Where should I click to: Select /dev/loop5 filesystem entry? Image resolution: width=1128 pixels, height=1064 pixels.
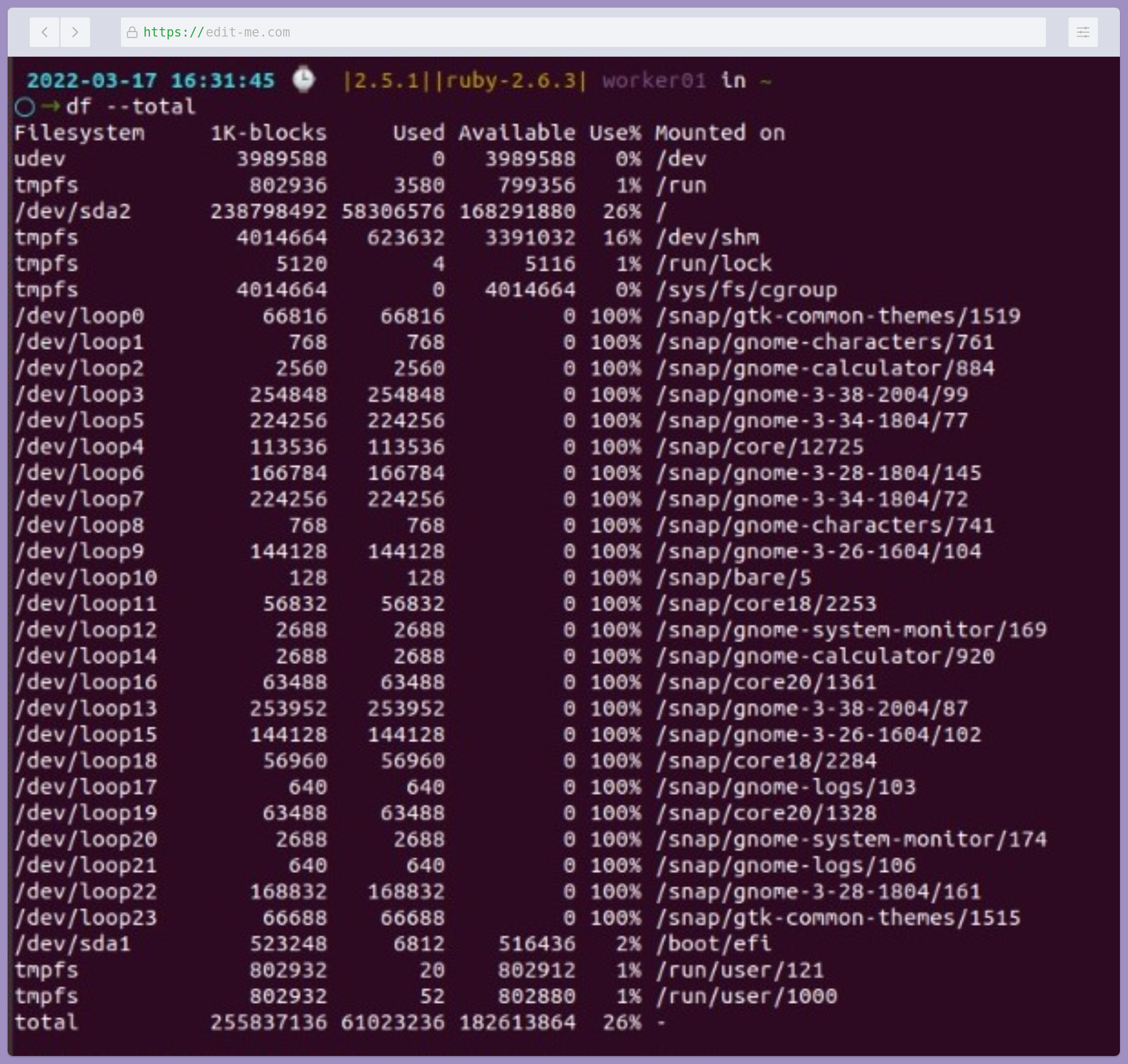80,421
